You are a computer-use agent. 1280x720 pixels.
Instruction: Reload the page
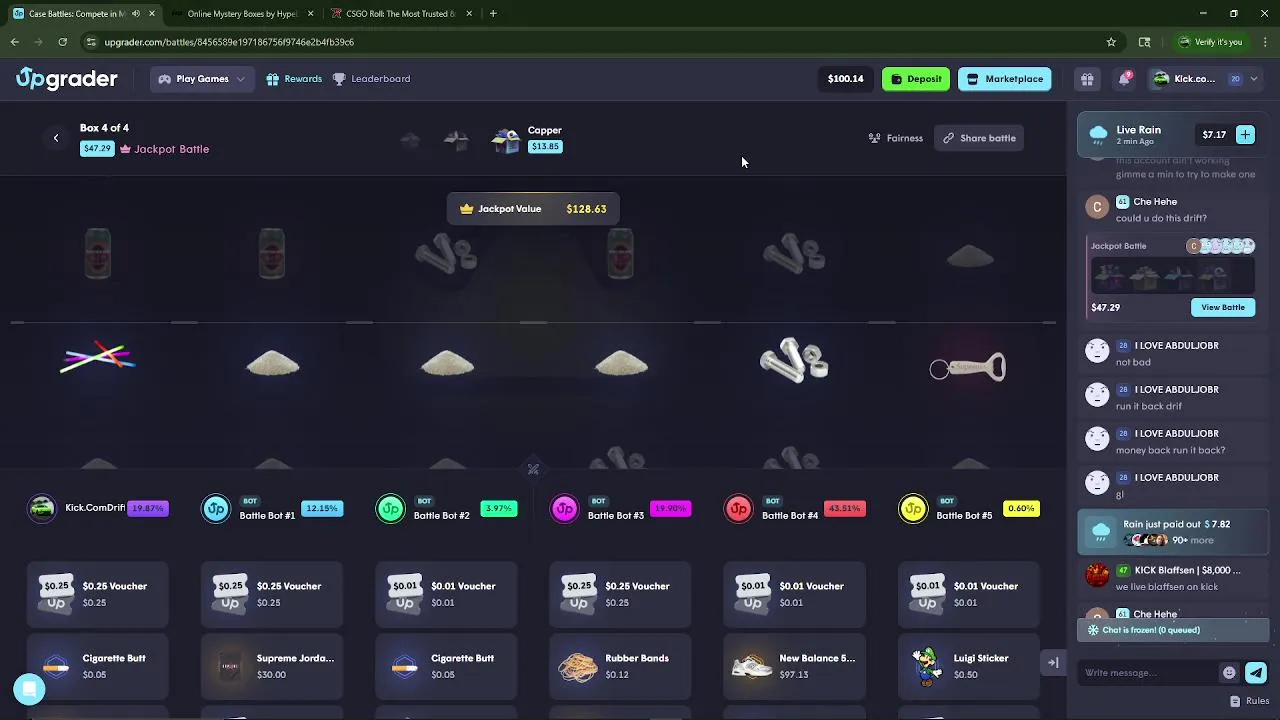62,42
